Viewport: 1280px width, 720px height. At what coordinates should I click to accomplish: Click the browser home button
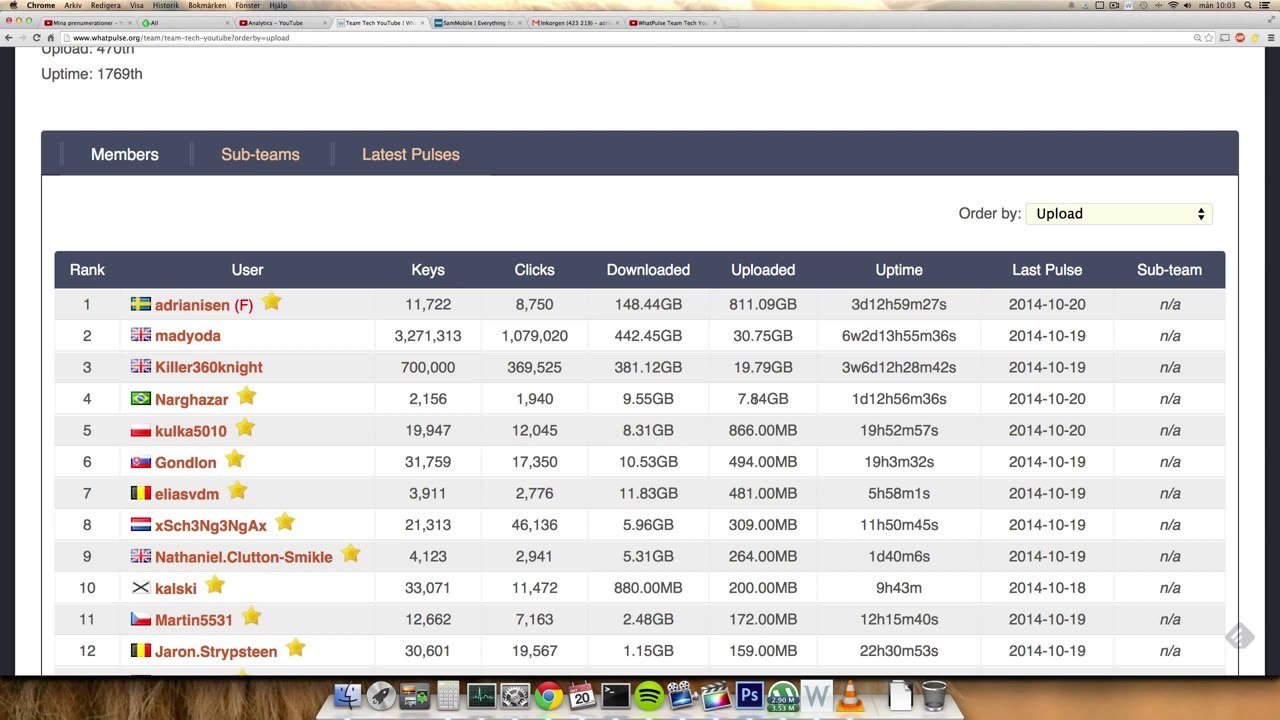[50, 38]
